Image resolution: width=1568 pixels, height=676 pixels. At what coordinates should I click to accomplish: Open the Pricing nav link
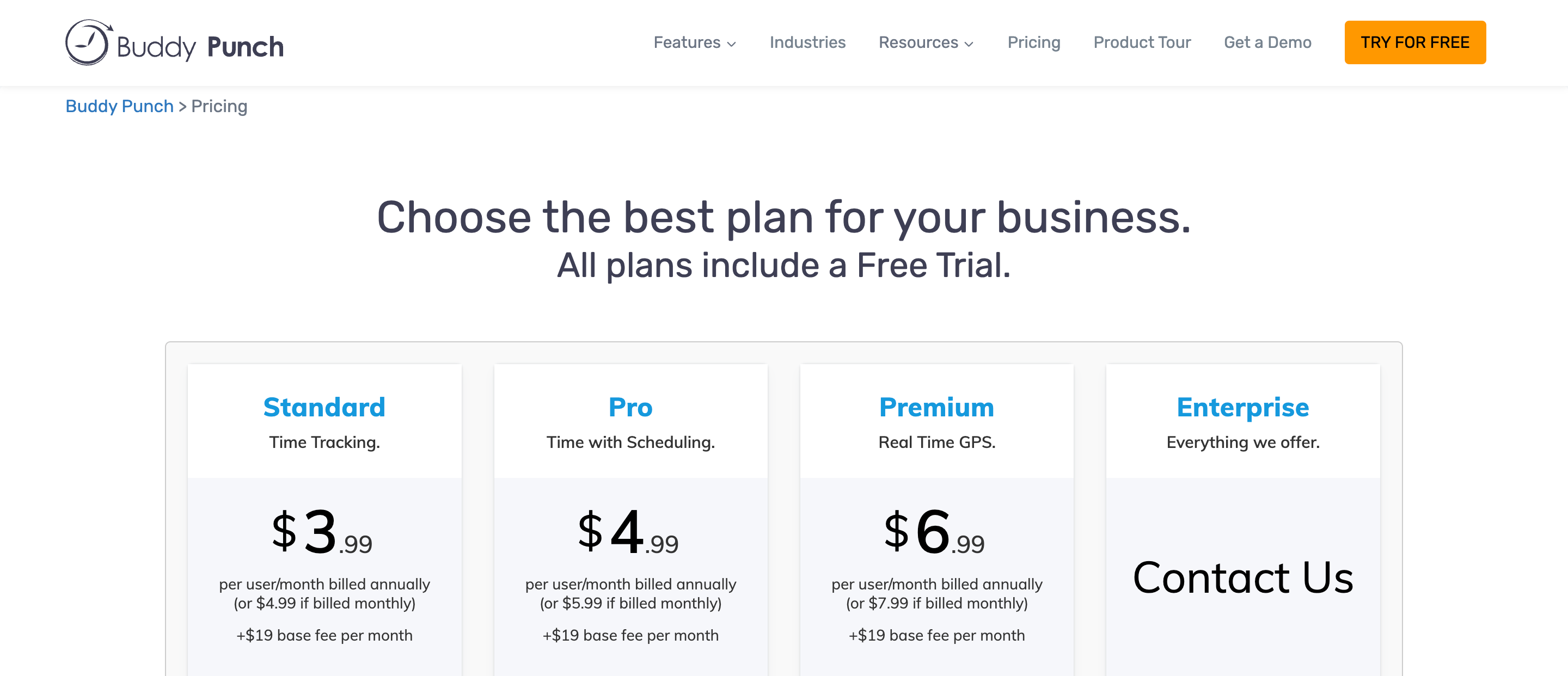coord(1033,42)
